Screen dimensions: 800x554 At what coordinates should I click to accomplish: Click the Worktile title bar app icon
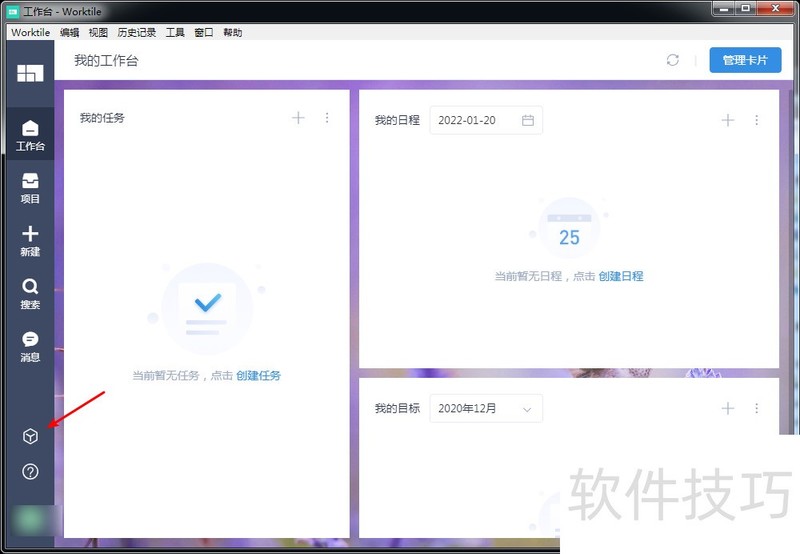[x=13, y=11]
